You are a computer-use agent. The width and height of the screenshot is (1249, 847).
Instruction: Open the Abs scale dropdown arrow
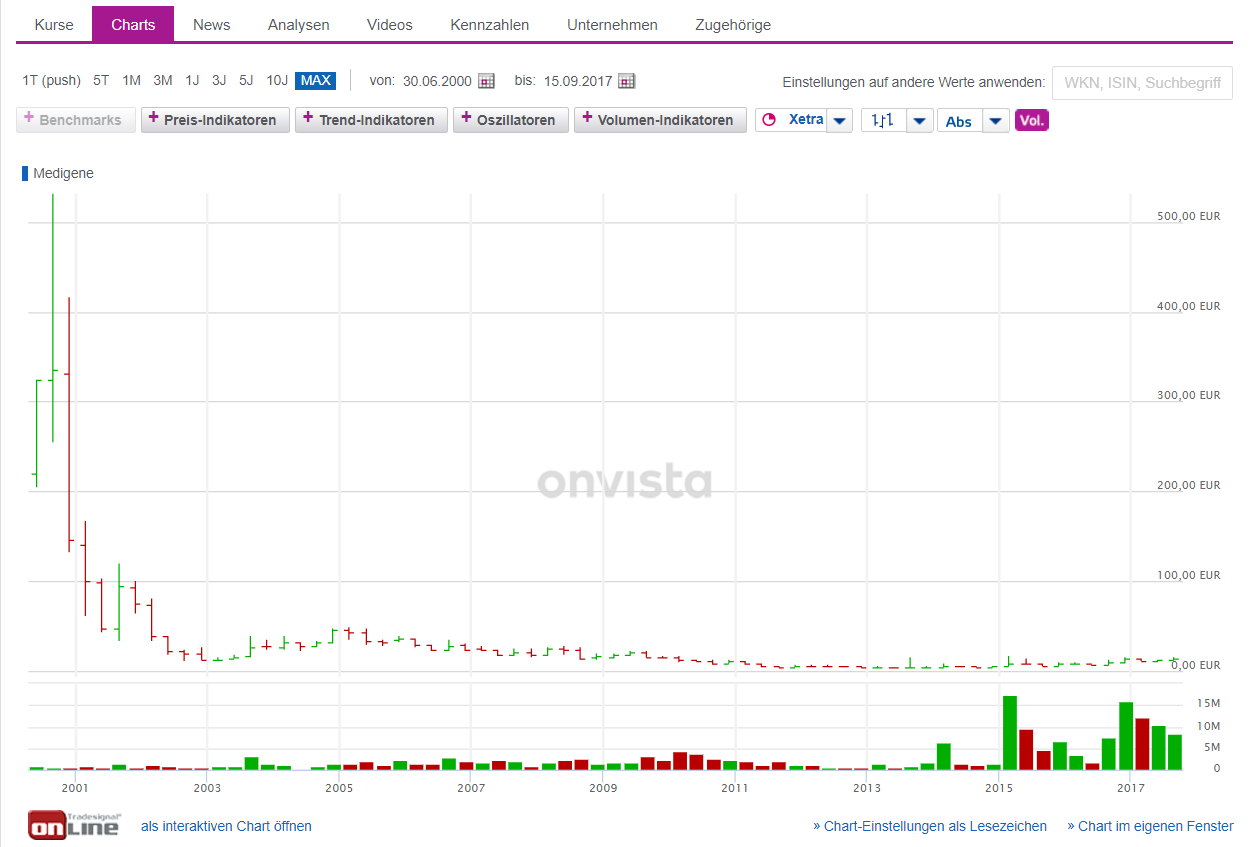pyautogui.click(x=996, y=121)
